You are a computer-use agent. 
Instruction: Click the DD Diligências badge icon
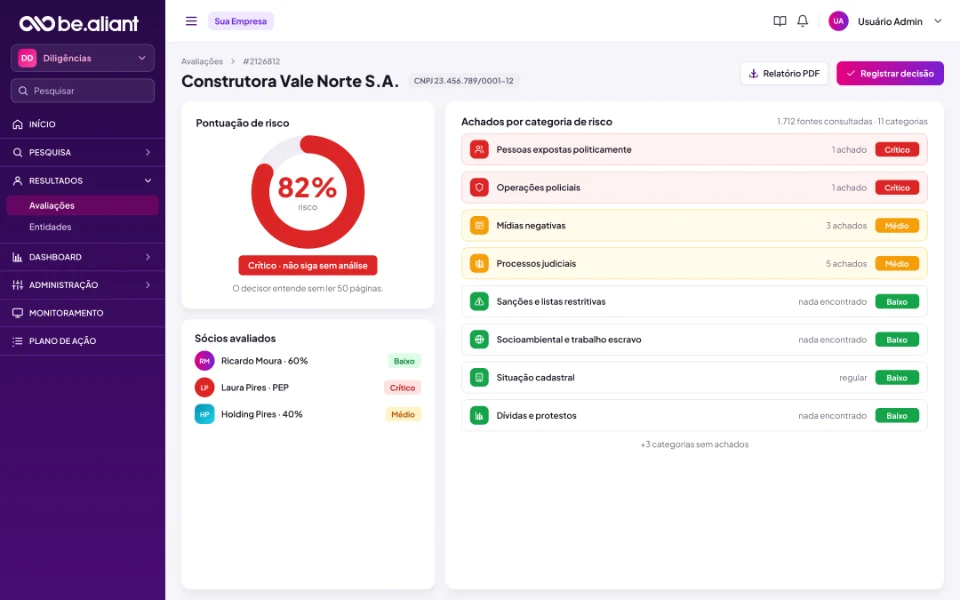(x=27, y=58)
